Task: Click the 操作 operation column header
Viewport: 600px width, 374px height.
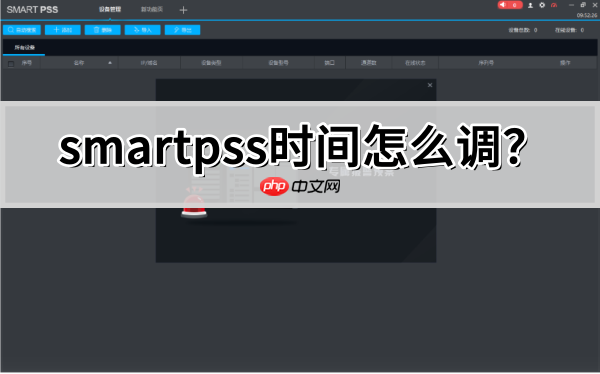Action: [565, 63]
